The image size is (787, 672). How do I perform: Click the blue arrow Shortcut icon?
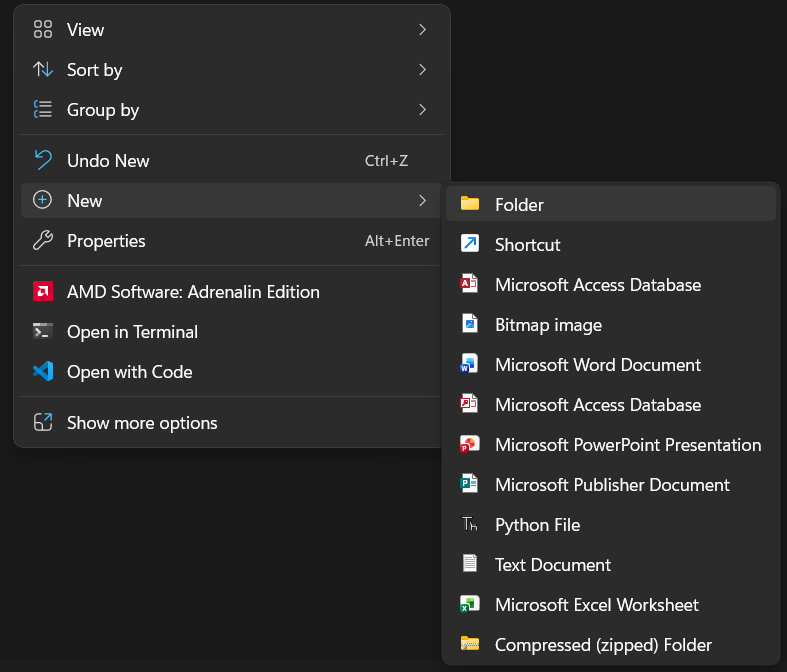[x=470, y=243]
